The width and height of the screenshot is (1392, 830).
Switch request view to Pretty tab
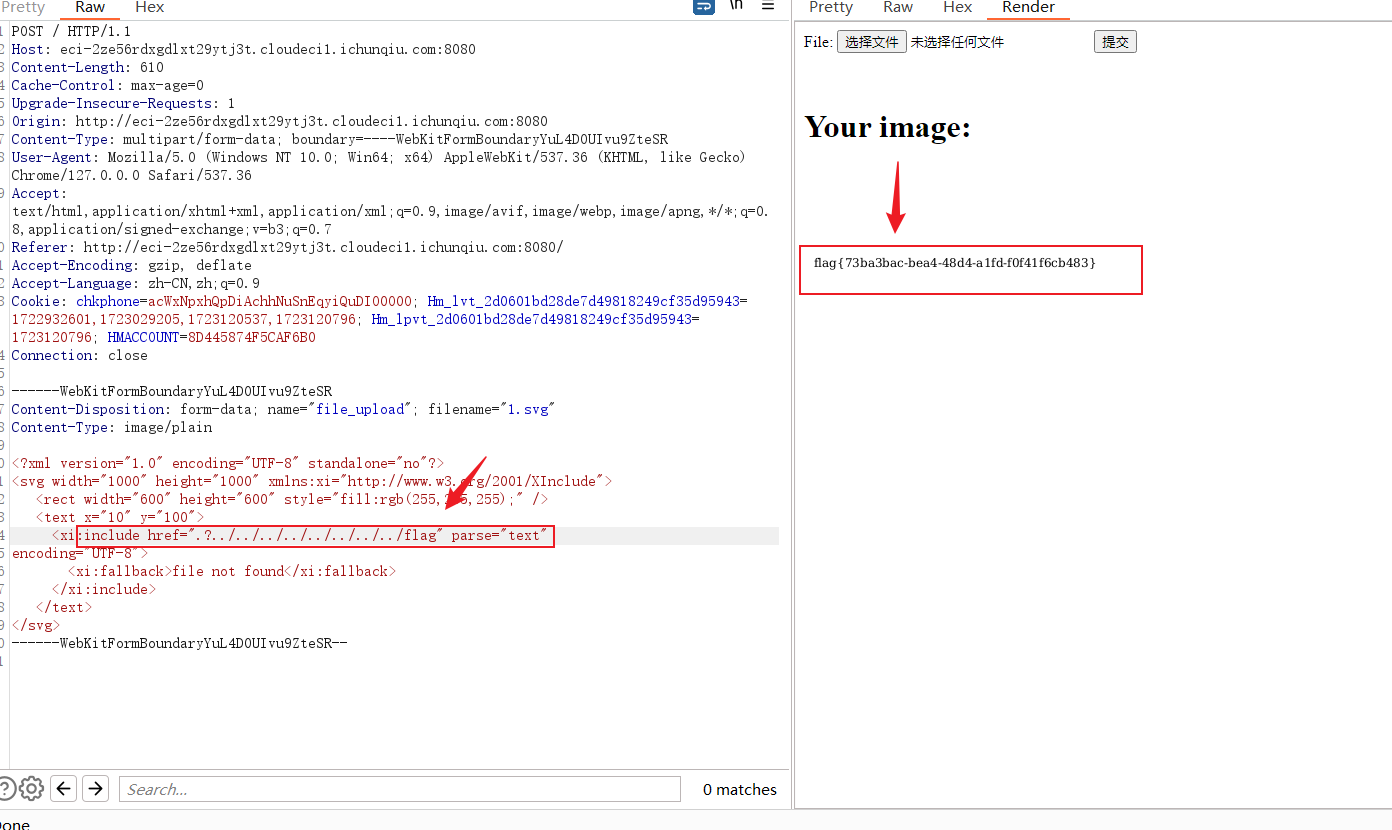coord(23,7)
